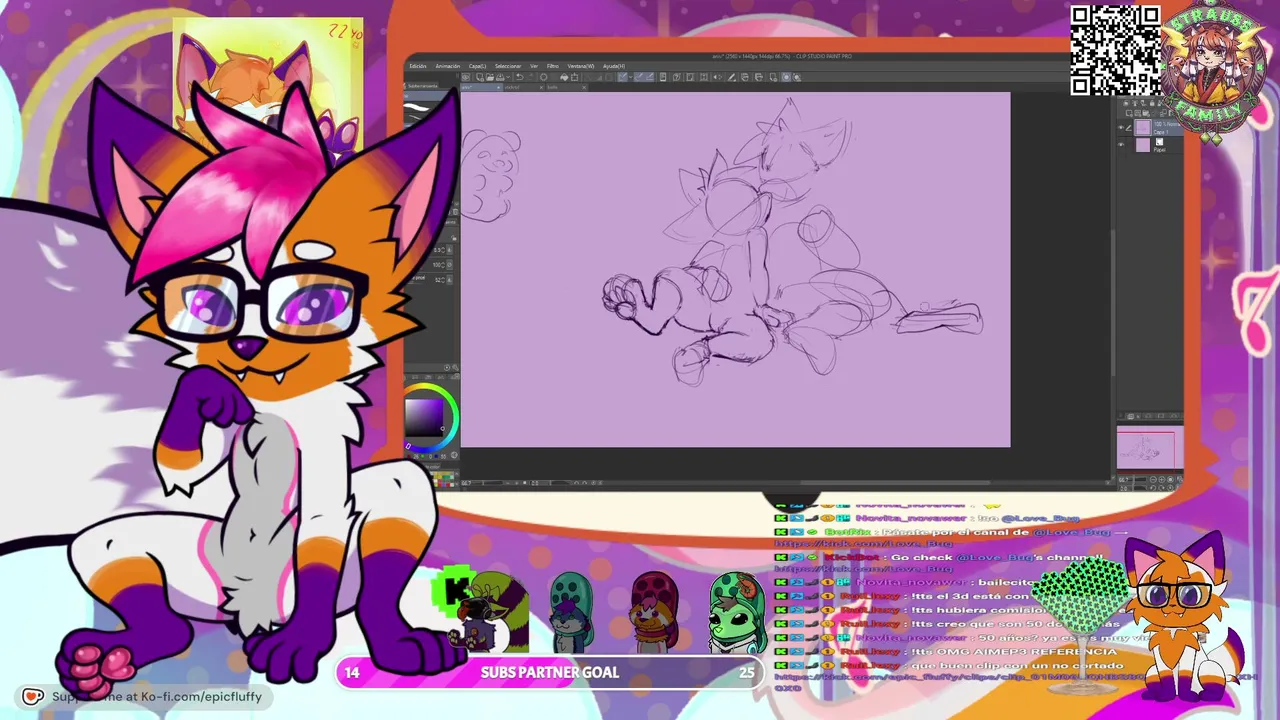
Task: Click the Navigator preview thumbnail
Action: point(1150,448)
